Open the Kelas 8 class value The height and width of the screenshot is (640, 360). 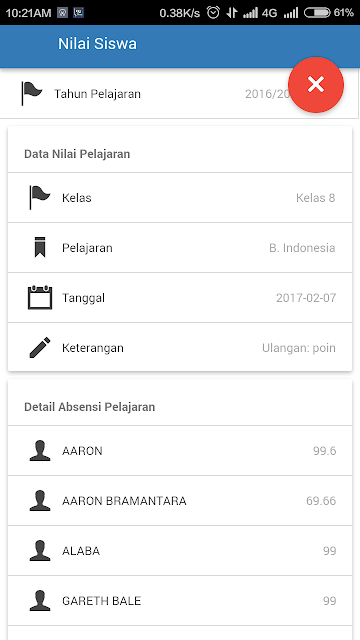[x=316, y=198]
